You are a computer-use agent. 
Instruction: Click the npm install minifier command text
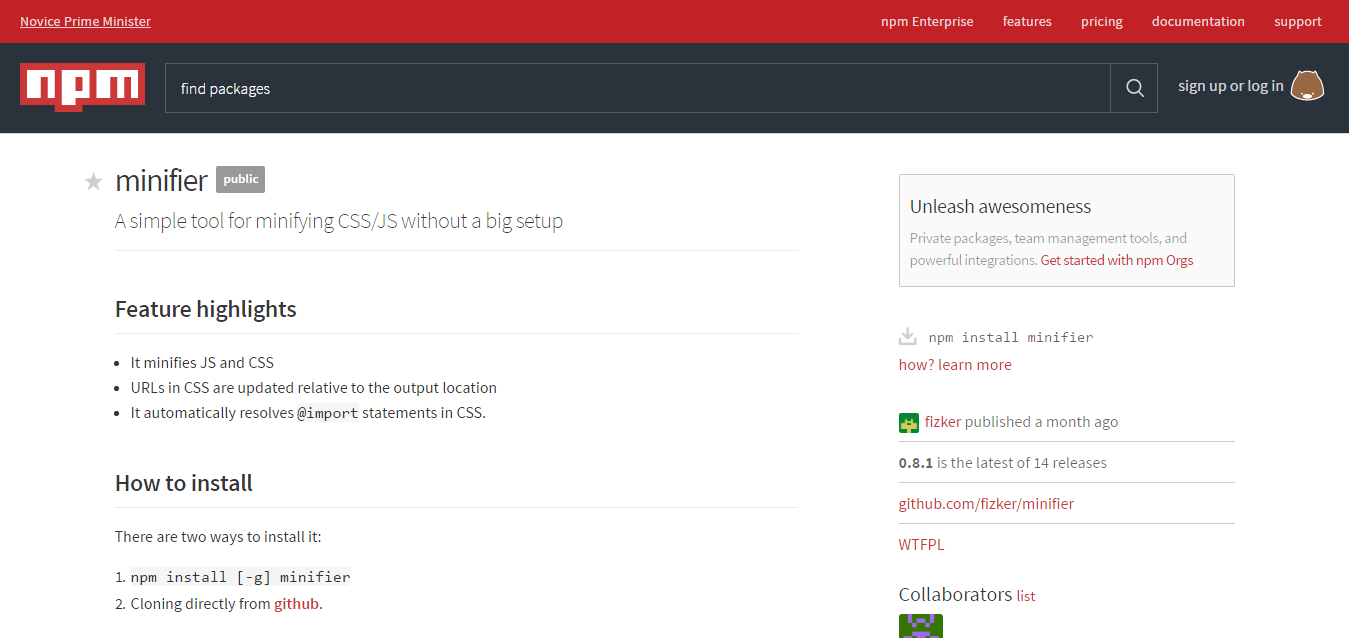(1011, 337)
